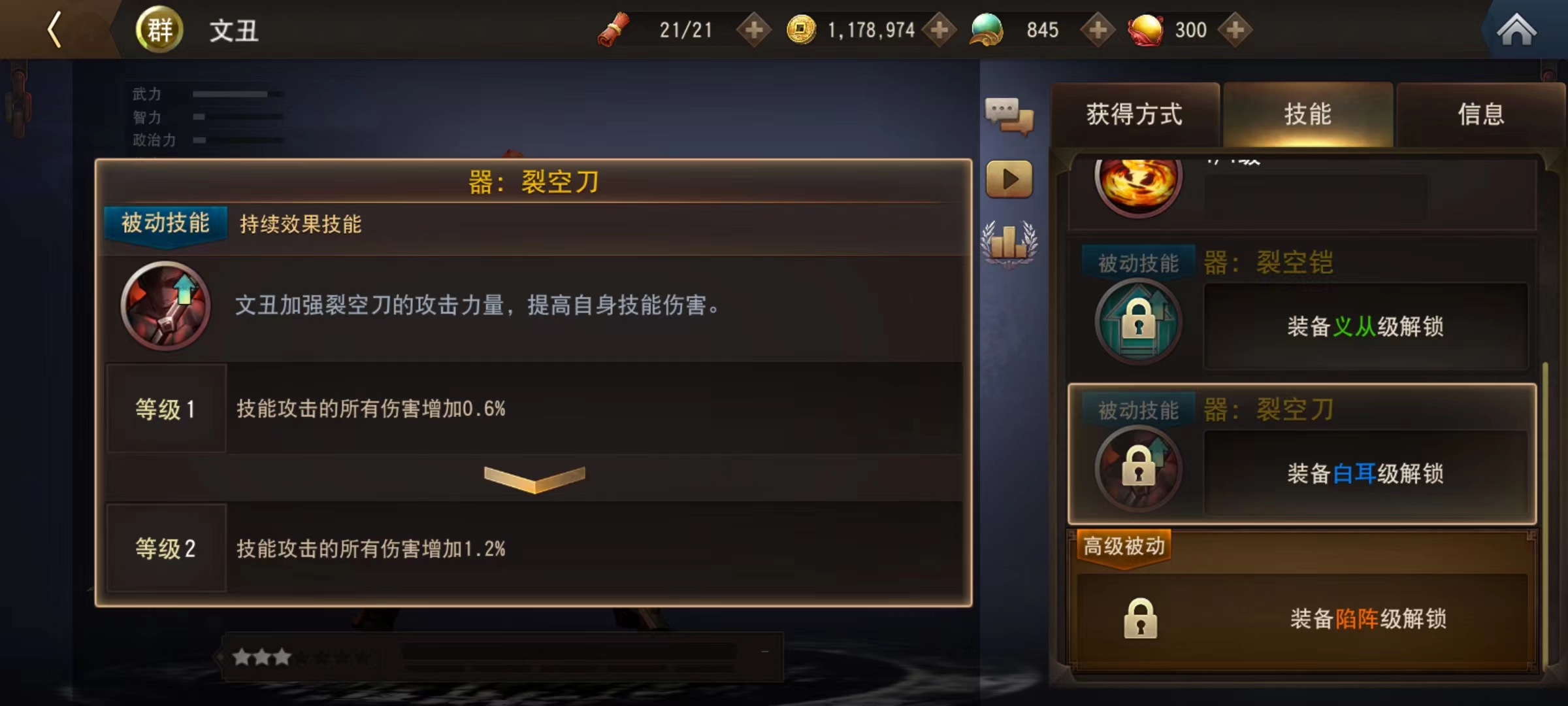
Task: Switch to the 信息 tab
Action: [x=1480, y=114]
